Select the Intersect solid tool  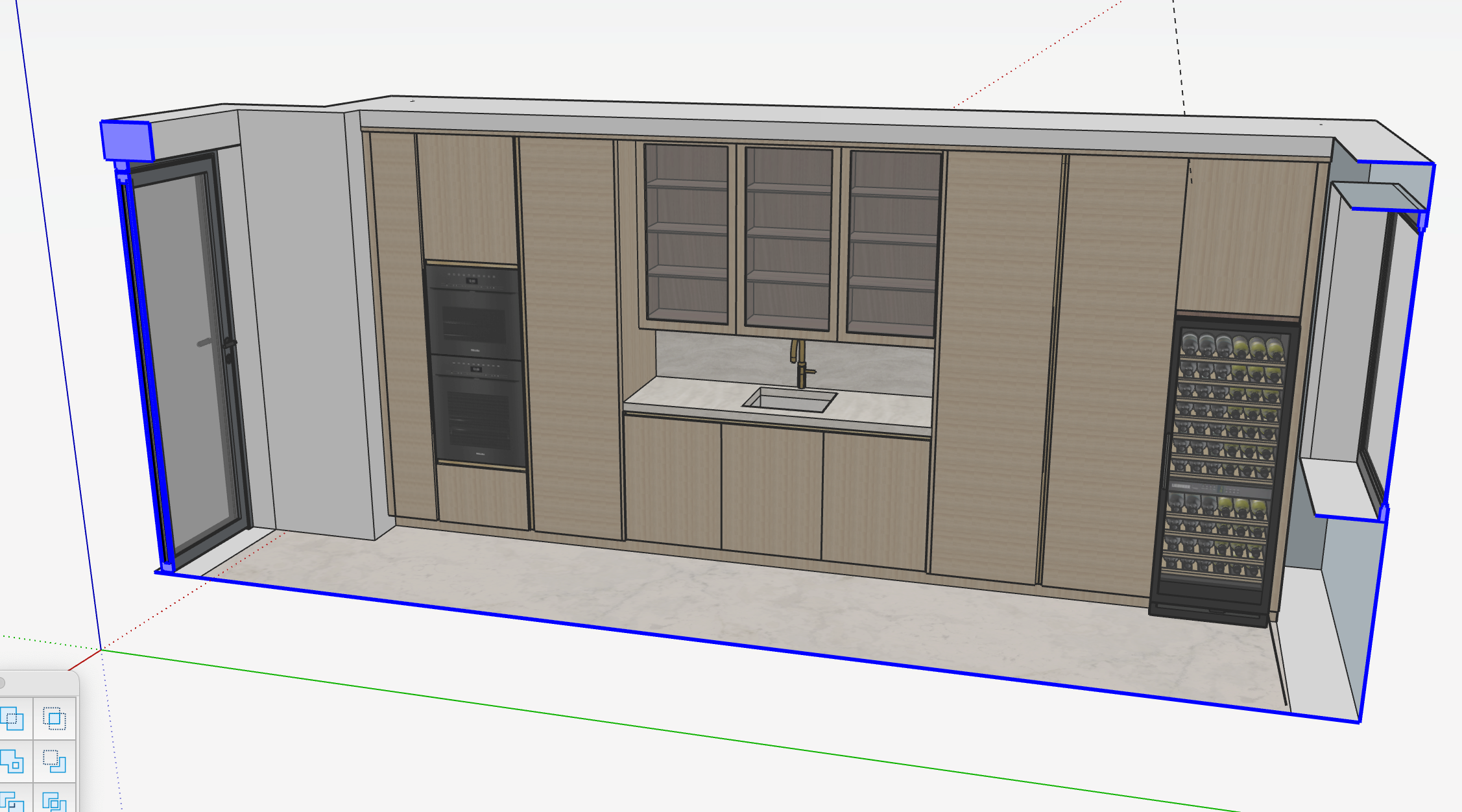click(x=54, y=718)
